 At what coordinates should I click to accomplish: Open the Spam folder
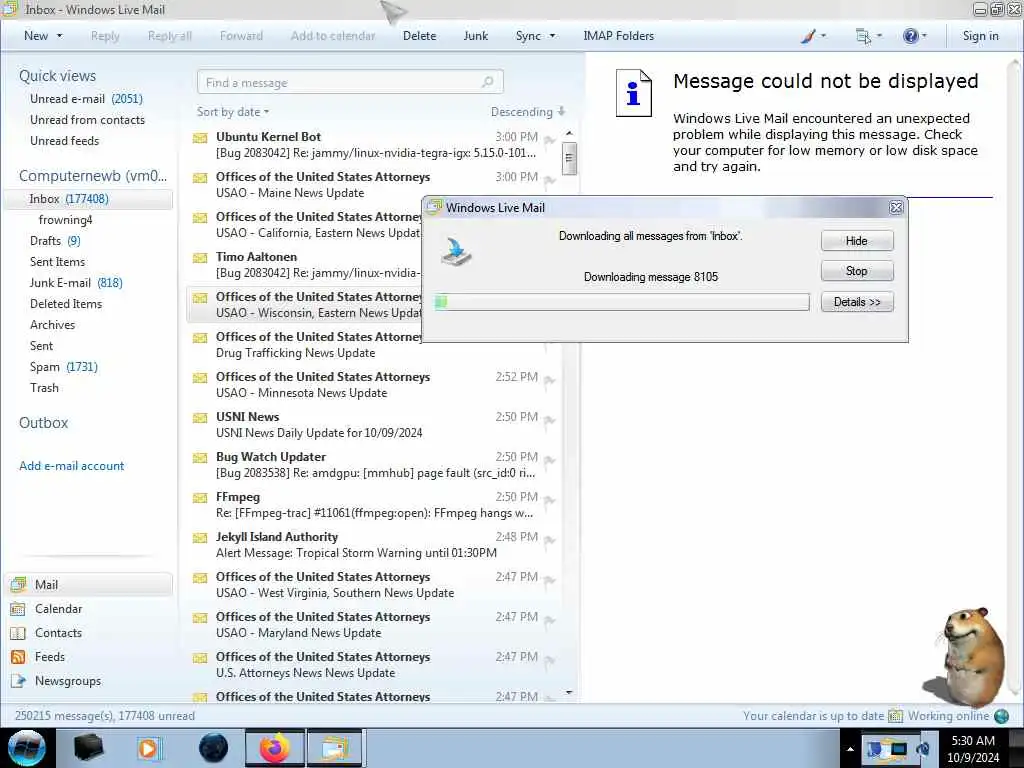pos(63,366)
